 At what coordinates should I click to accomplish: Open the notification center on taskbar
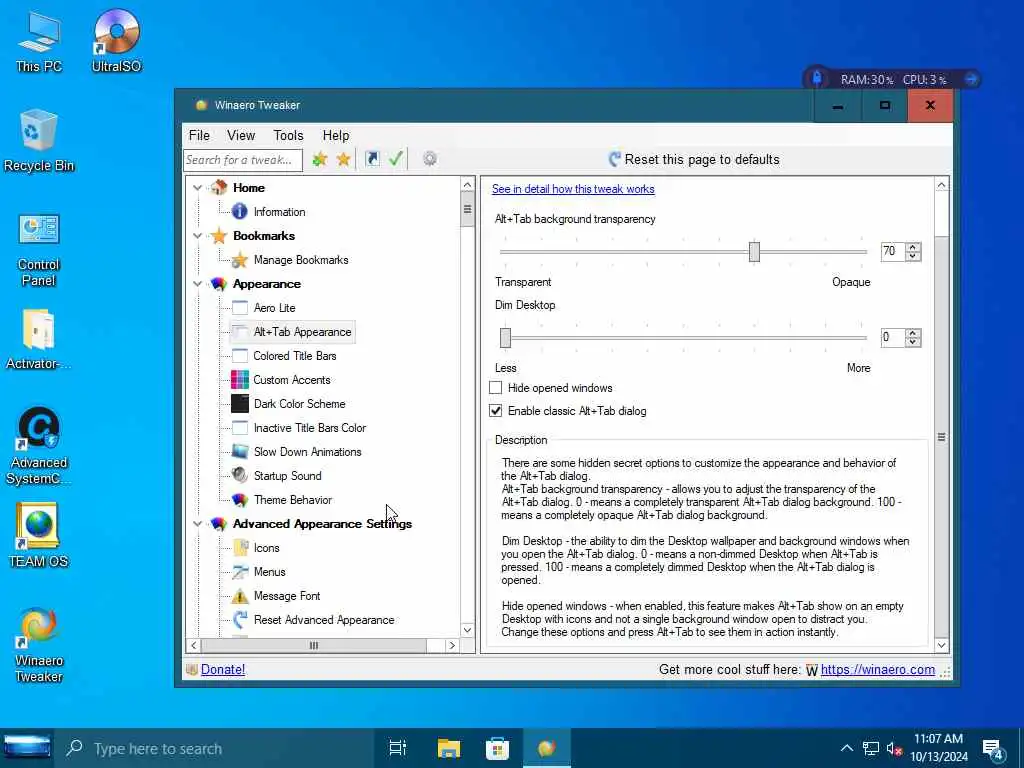click(x=993, y=749)
